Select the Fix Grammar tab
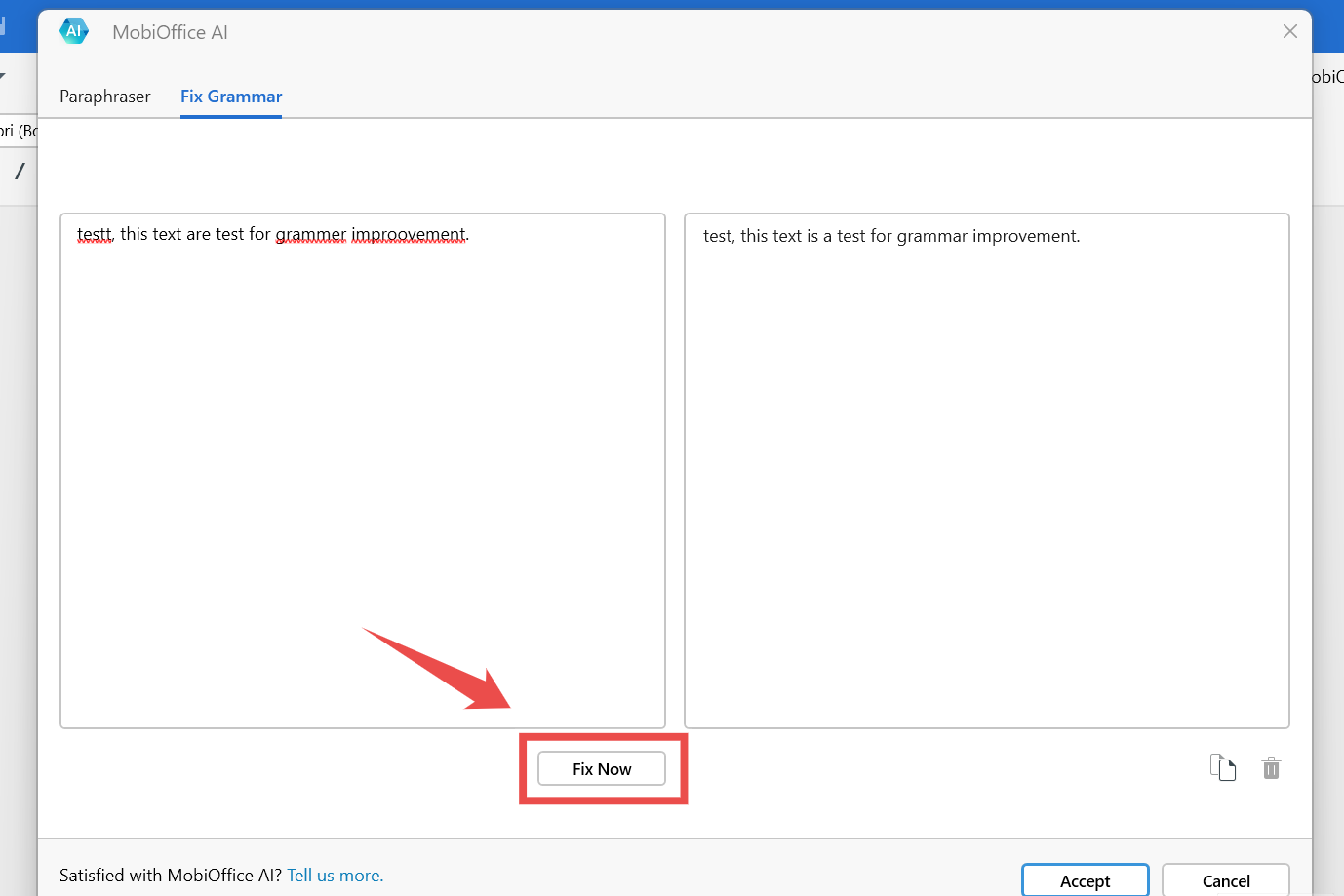The image size is (1344, 896). [x=230, y=97]
